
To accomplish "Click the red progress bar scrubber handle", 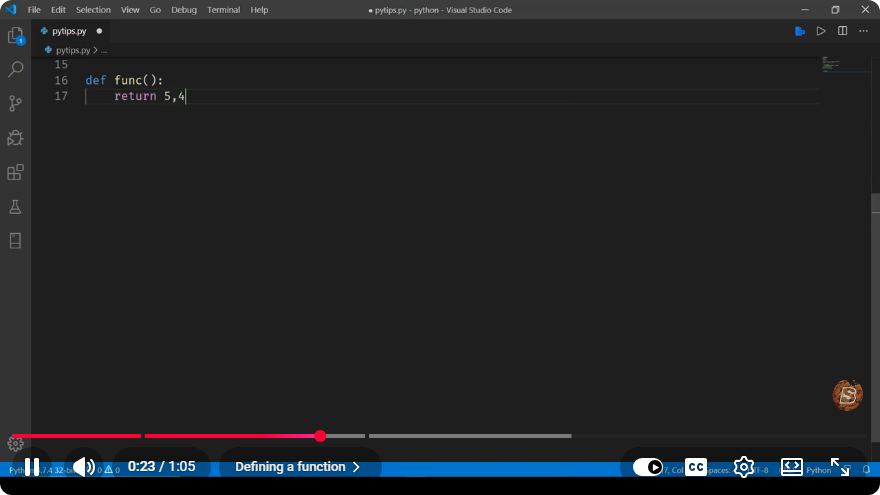I will pyautogui.click(x=320, y=436).
